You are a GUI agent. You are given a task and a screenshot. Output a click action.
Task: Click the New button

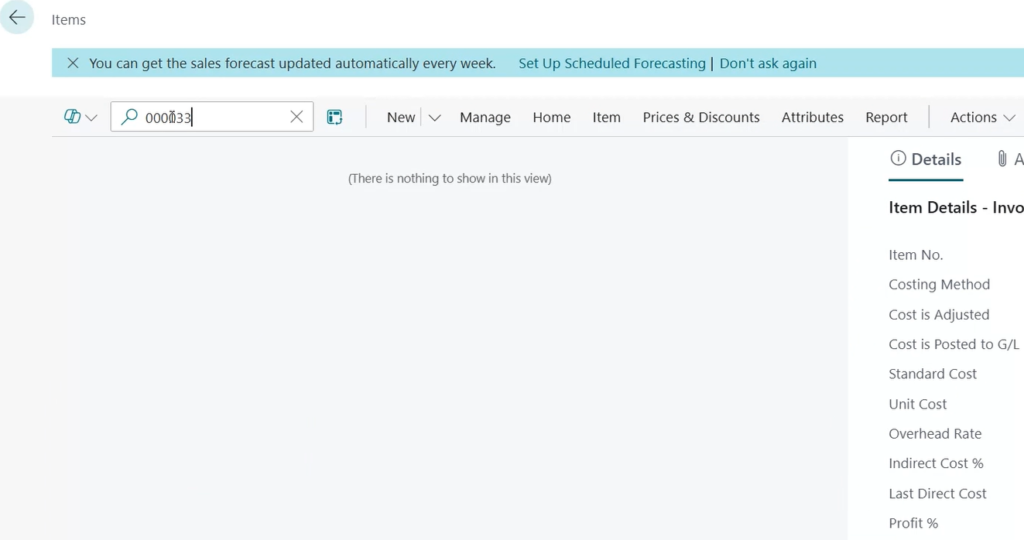[x=400, y=117]
